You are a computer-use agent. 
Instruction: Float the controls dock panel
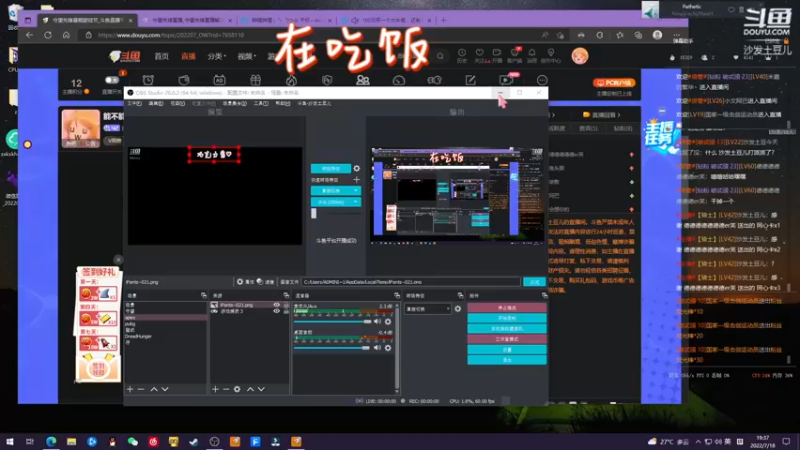pos(544,295)
